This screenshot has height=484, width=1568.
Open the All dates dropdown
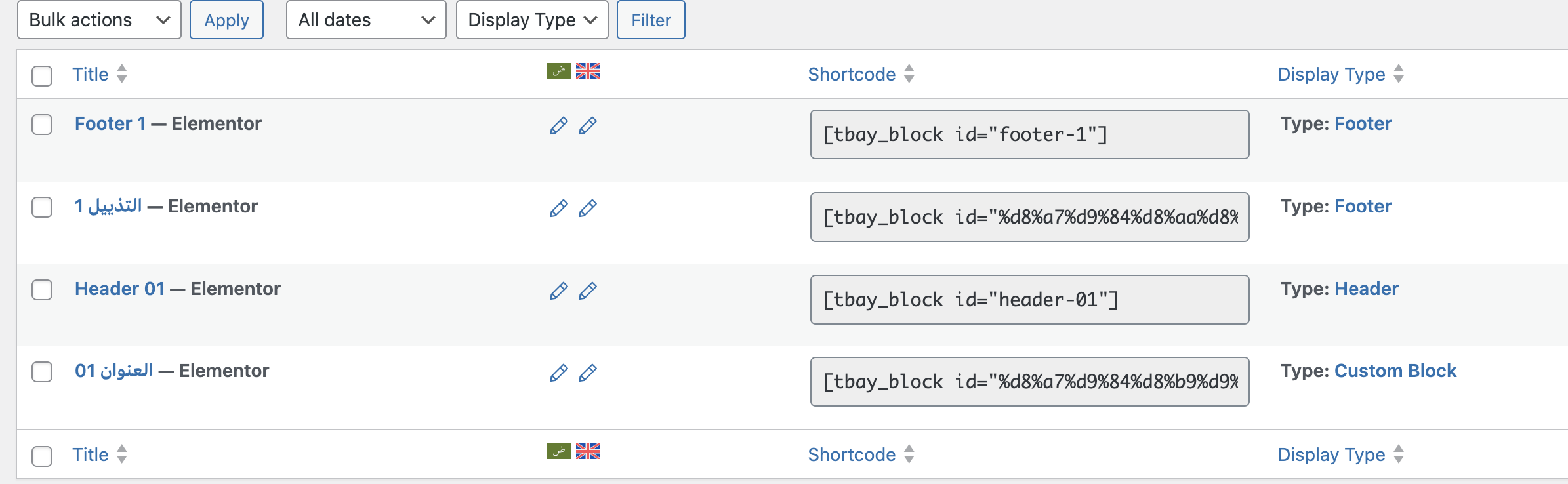click(366, 20)
